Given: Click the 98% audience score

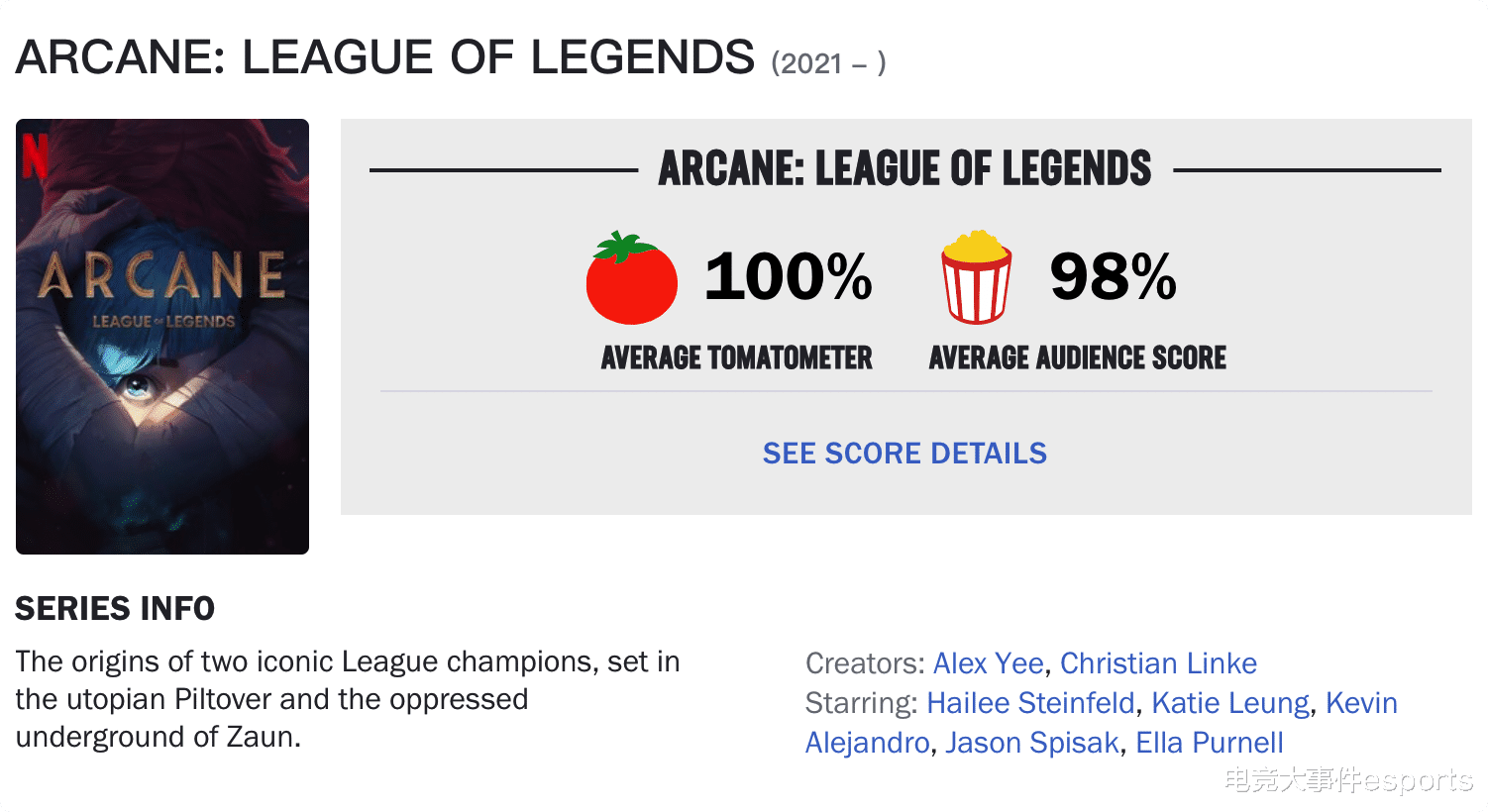Looking at the screenshot, I should pos(1114,276).
